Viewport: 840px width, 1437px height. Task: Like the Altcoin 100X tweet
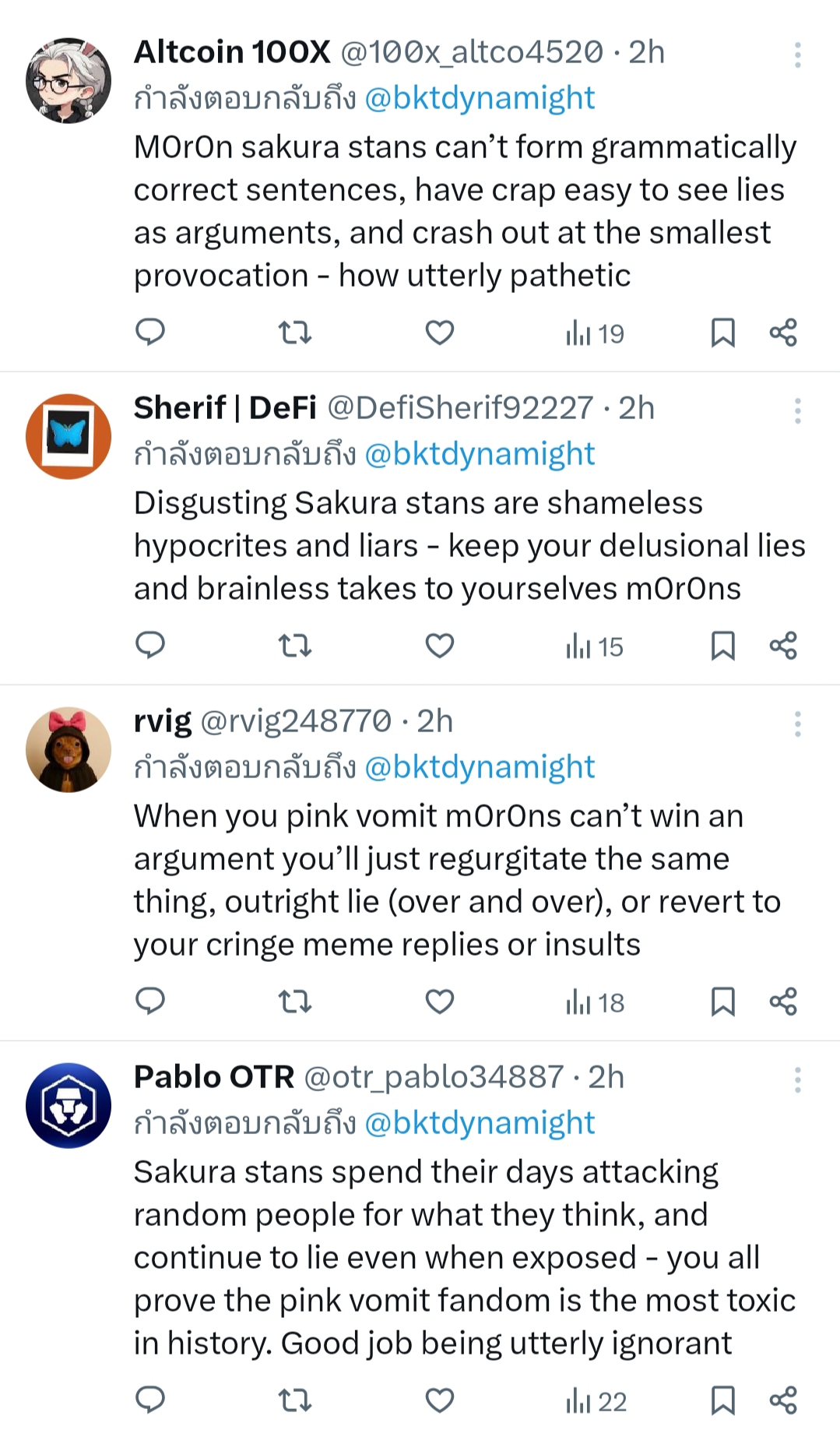coord(439,333)
